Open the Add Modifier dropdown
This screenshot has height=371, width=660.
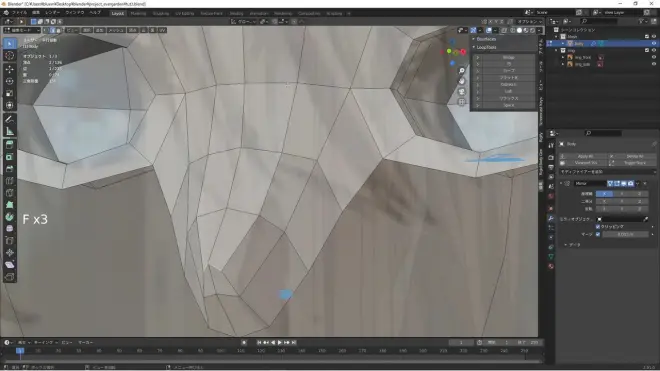click(607, 172)
